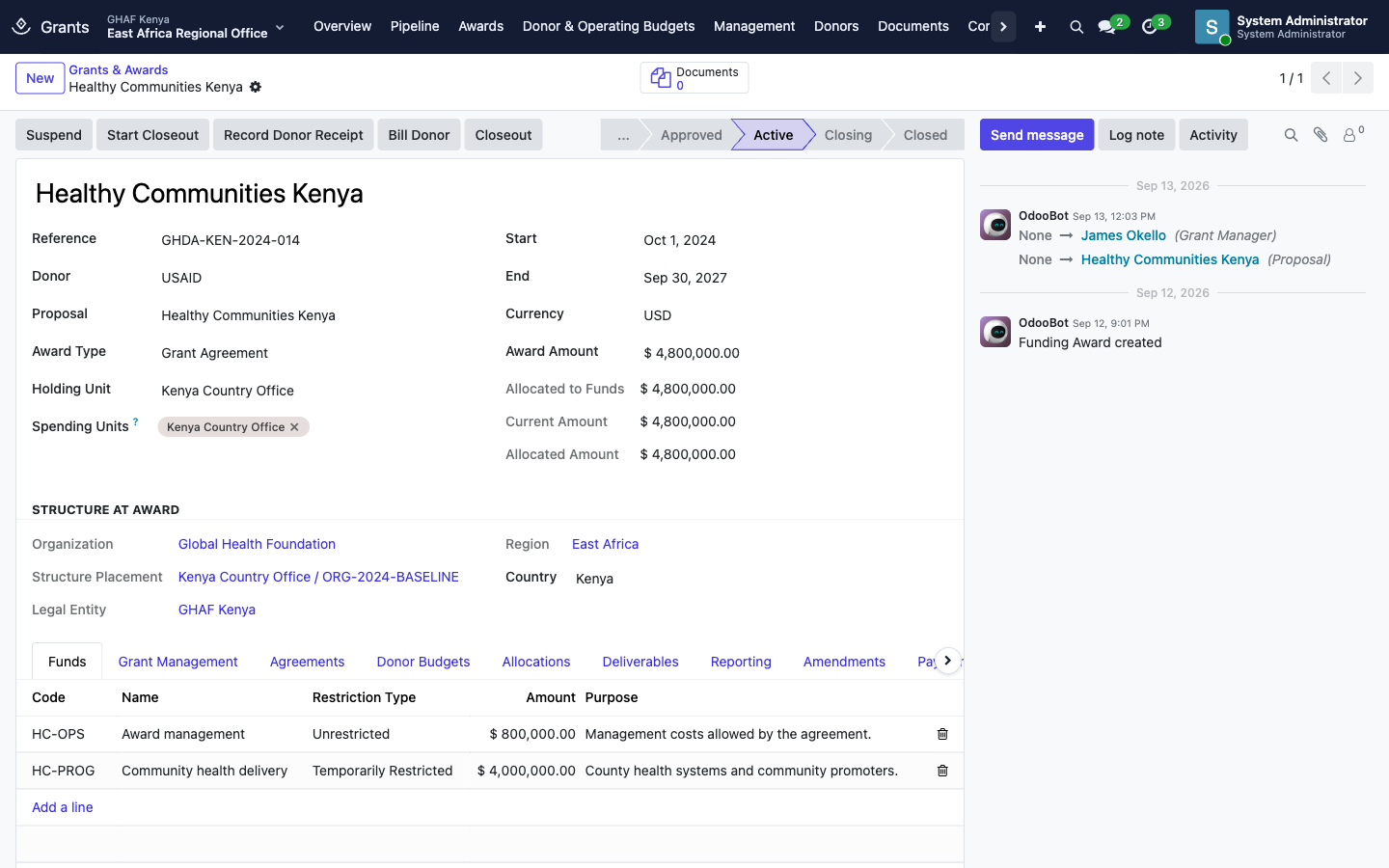Expand the hidden status stages ellipsis
The image size is (1389, 868).
coord(623,135)
